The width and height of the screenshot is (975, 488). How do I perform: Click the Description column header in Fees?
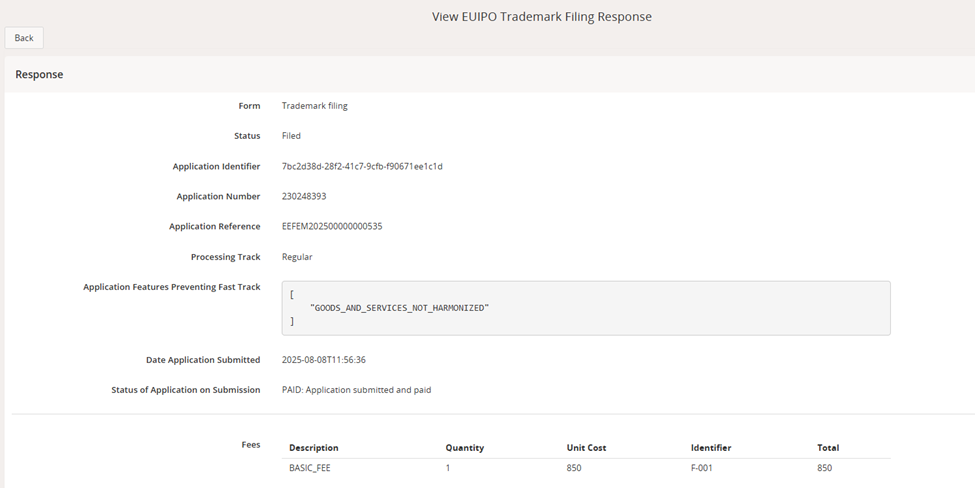[314, 448]
